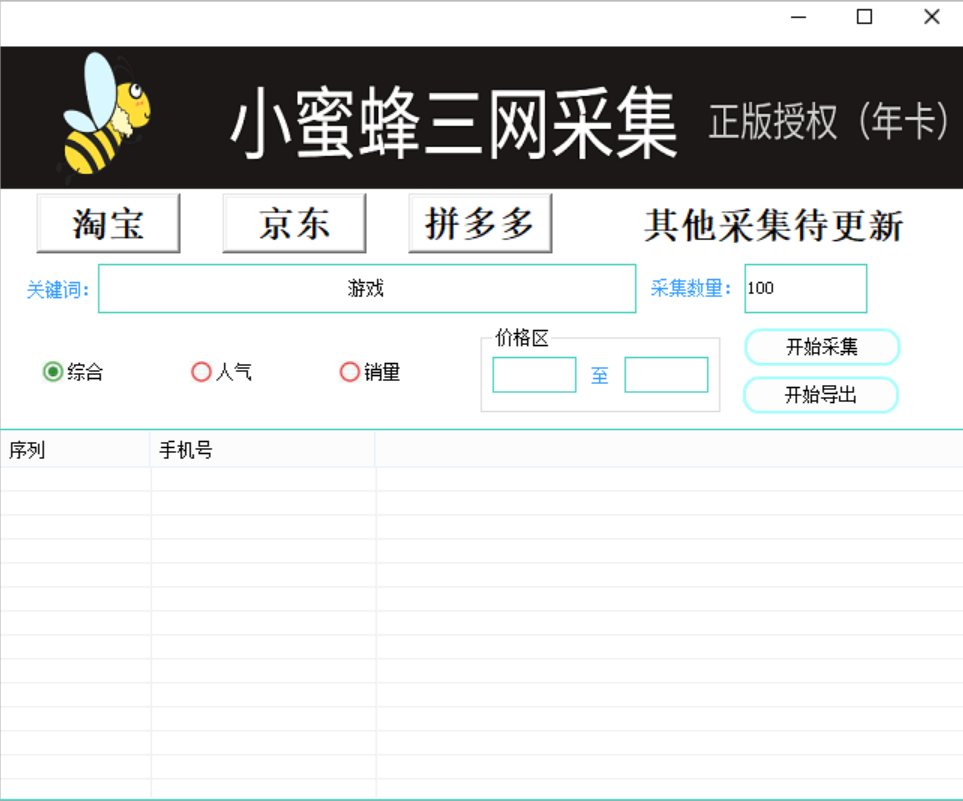Select the 拼多多 platform button
The image size is (963, 801).
tap(479, 222)
